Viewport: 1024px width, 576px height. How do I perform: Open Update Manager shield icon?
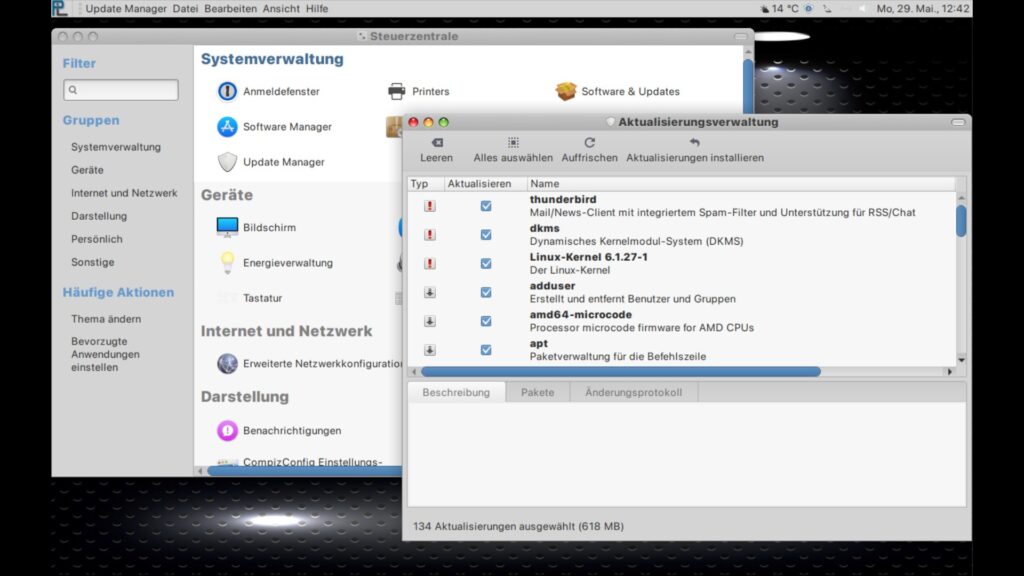click(227, 162)
